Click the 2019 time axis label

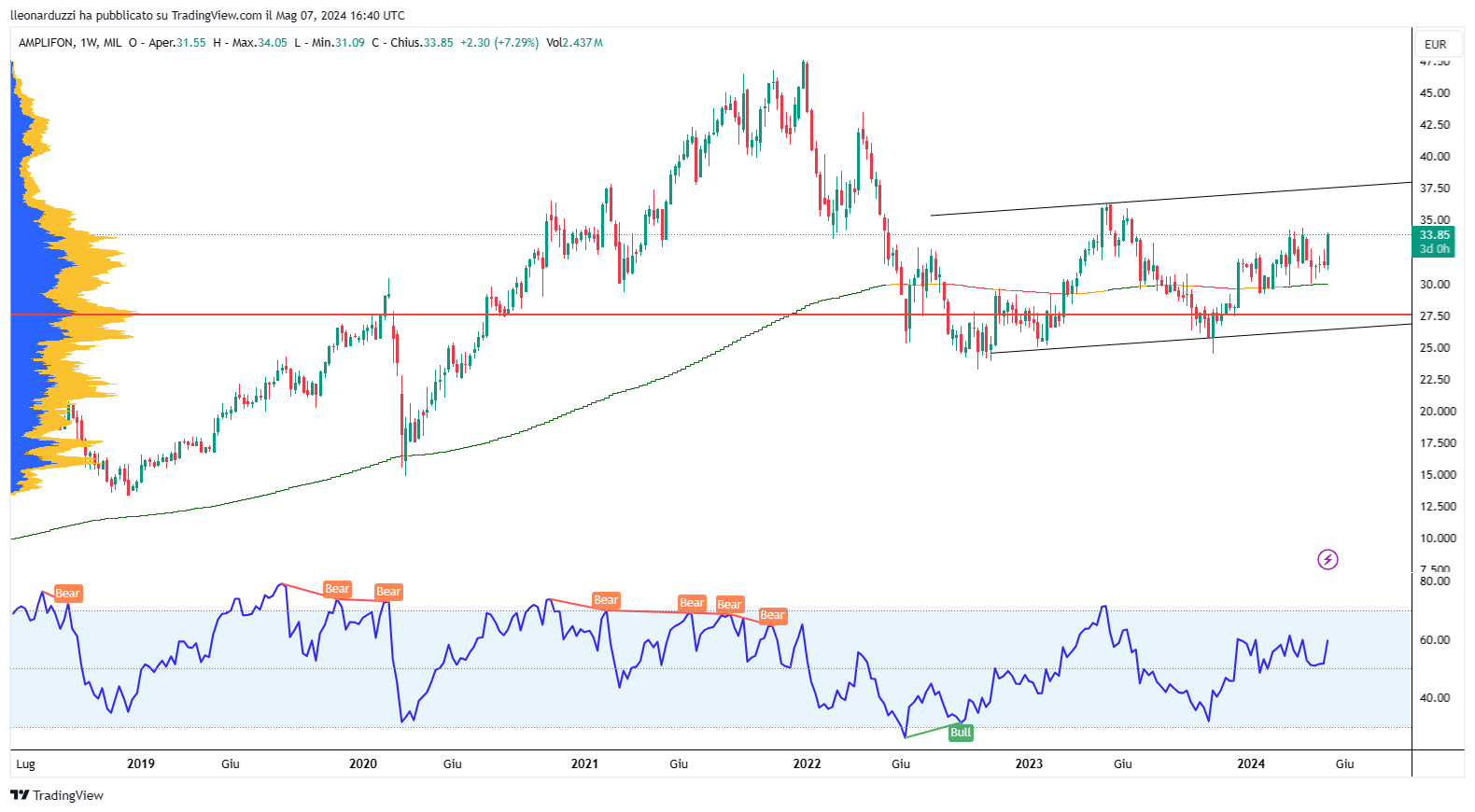141,763
